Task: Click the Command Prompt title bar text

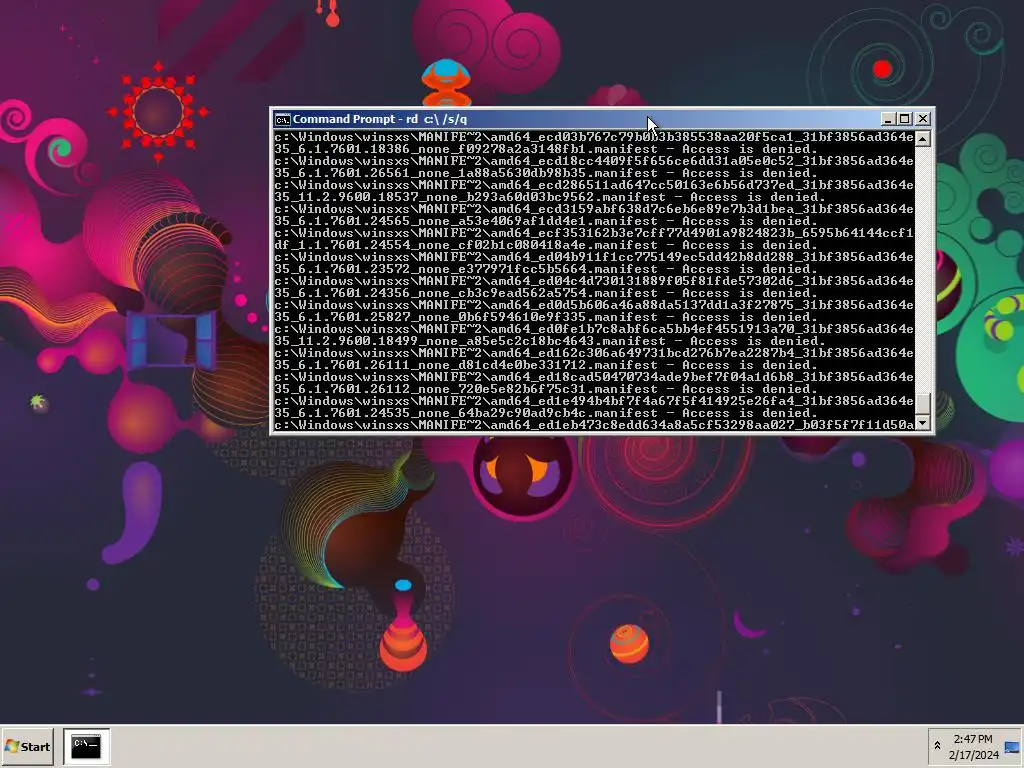Action: point(379,119)
